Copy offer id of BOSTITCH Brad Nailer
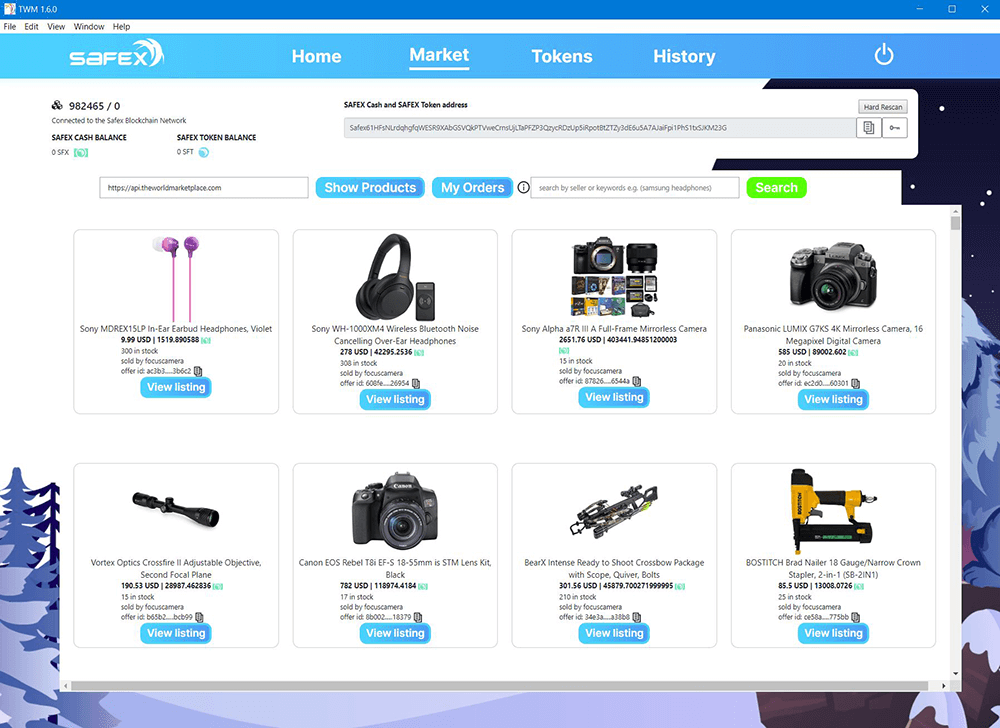 click(x=855, y=617)
